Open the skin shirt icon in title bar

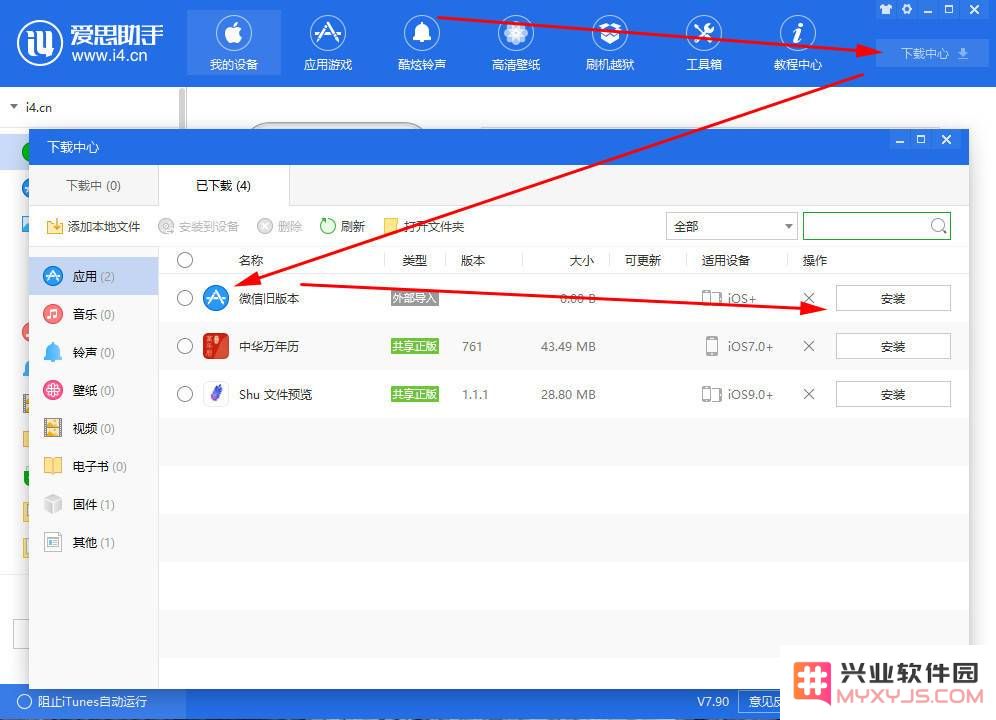885,10
